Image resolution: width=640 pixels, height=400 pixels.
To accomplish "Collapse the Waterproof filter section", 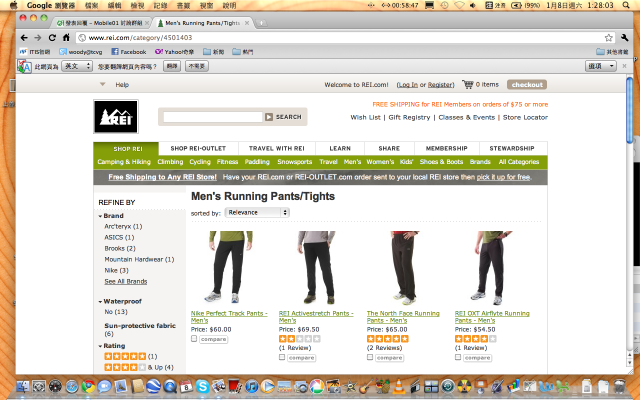I will click(100, 302).
